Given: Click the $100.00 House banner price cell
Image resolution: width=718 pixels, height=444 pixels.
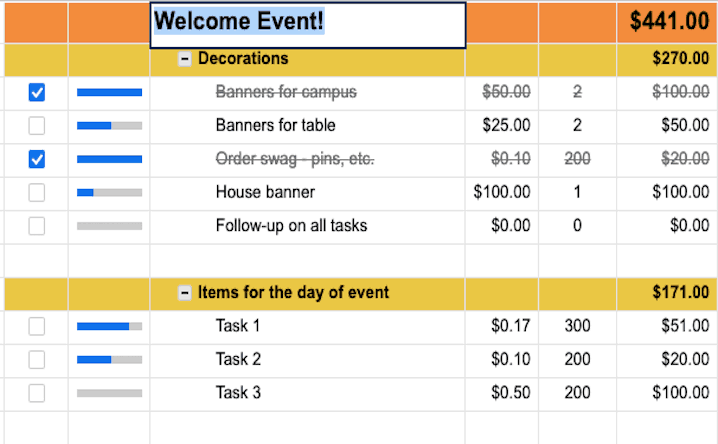Looking at the screenshot, I should [x=501, y=192].
